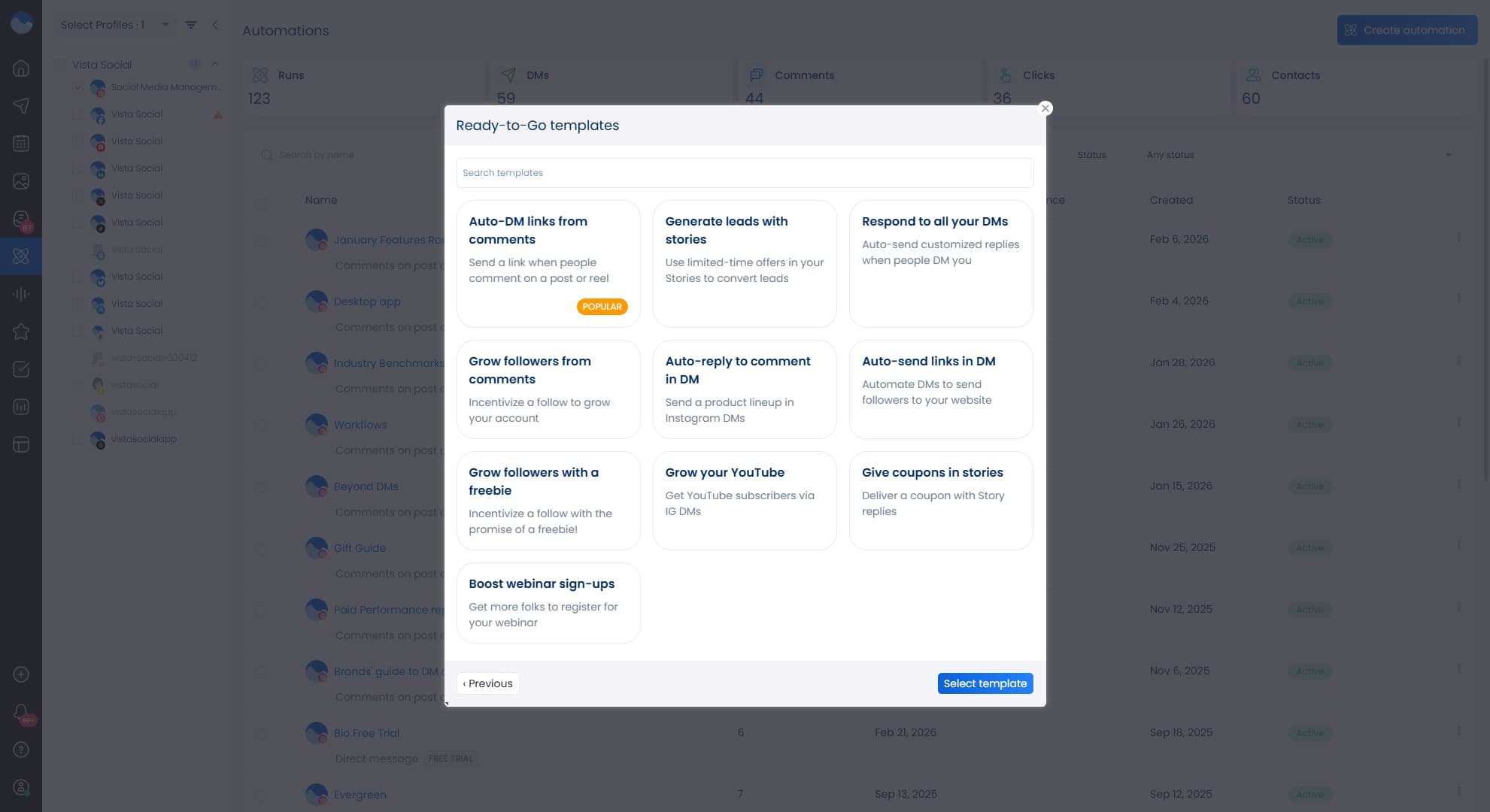Select the Publishing paper-plane icon in sidebar
Viewport: 1490px width, 812px height.
[20, 105]
